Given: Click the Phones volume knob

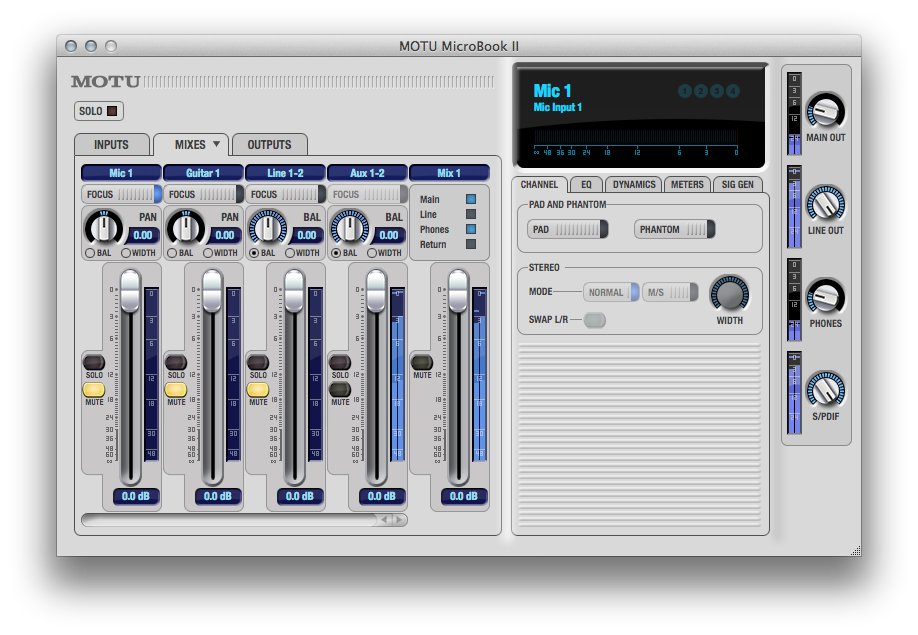Looking at the screenshot, I should (824, 297).
